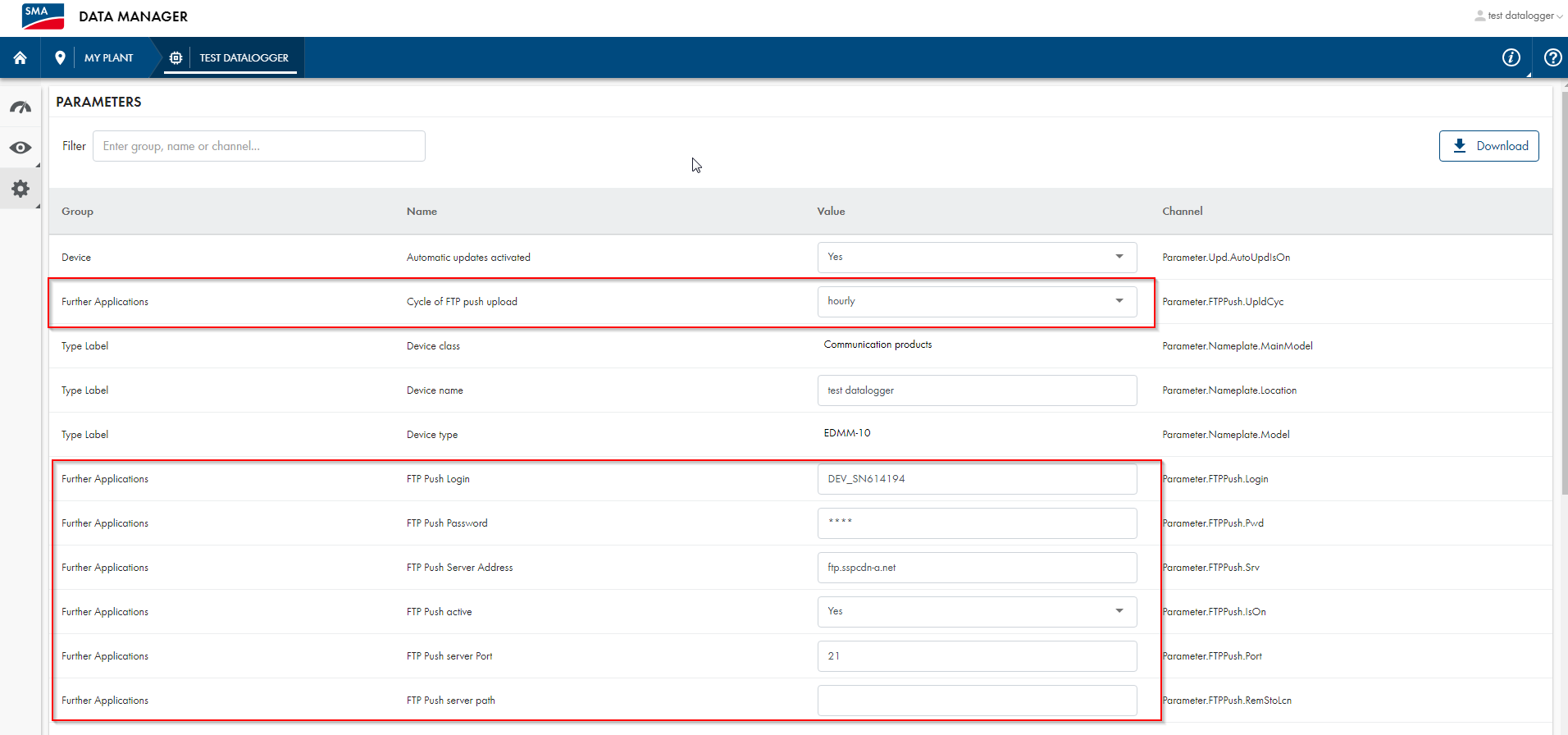Click the FTP Push Server Address field

tap(976, 568)
